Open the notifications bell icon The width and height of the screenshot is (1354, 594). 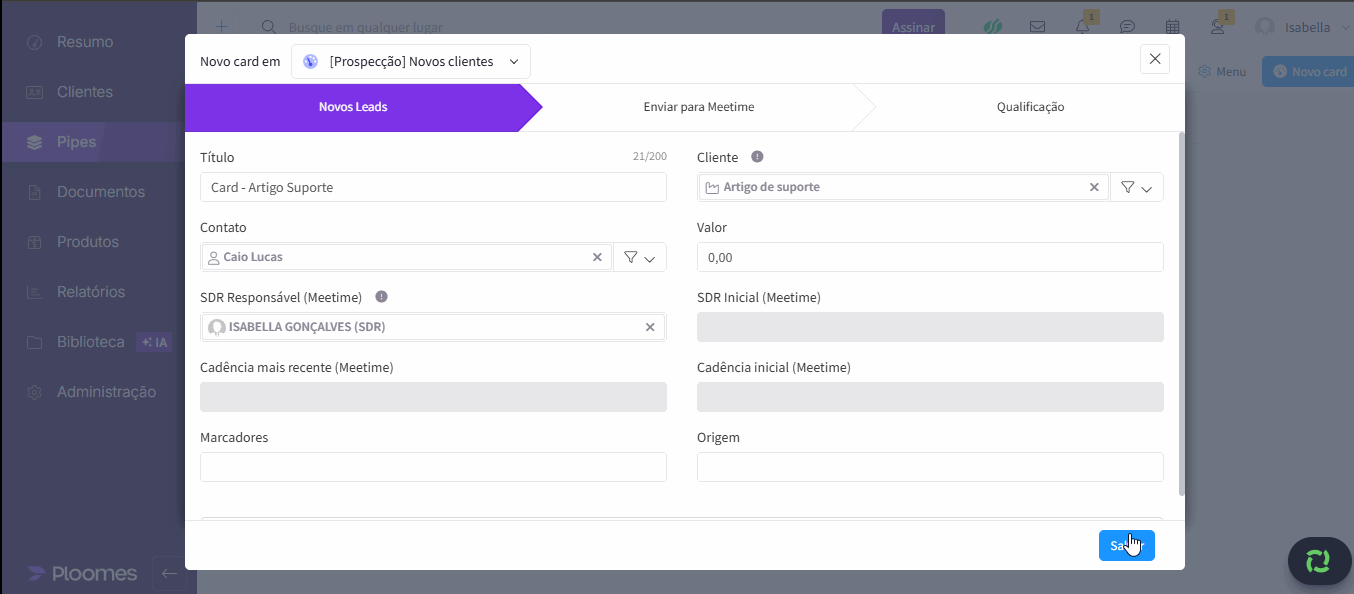pos(1082,27)
